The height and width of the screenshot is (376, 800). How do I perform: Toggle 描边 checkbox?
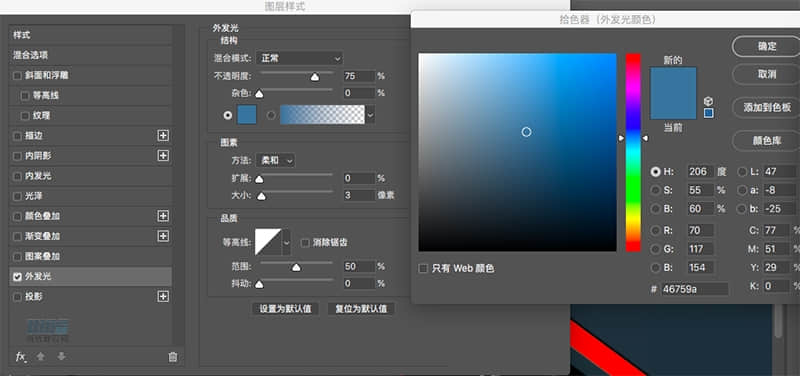pyautogui.click(x=17, y=136)
